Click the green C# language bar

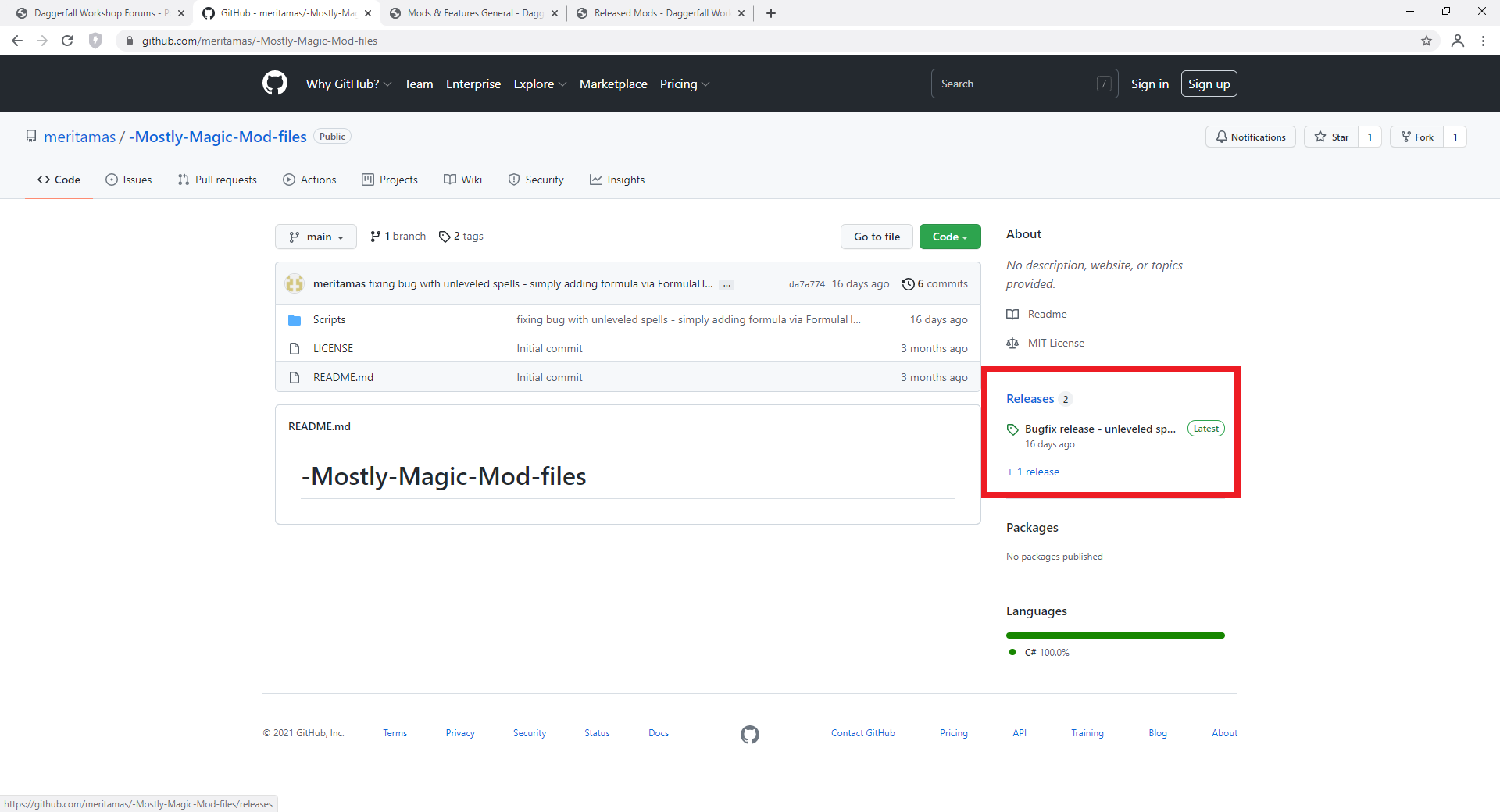[1116, 636]
